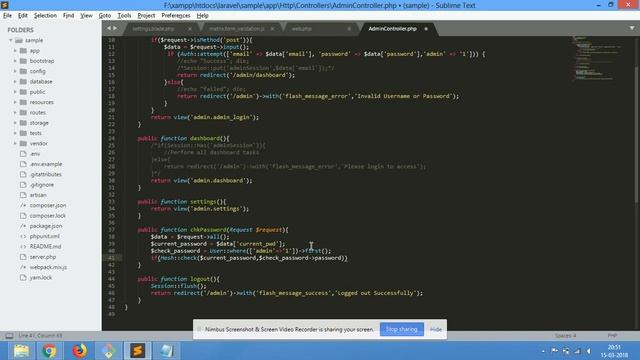Open the yarn.lock file
Viewport: 640px width, 360px height.
(41, 278)
